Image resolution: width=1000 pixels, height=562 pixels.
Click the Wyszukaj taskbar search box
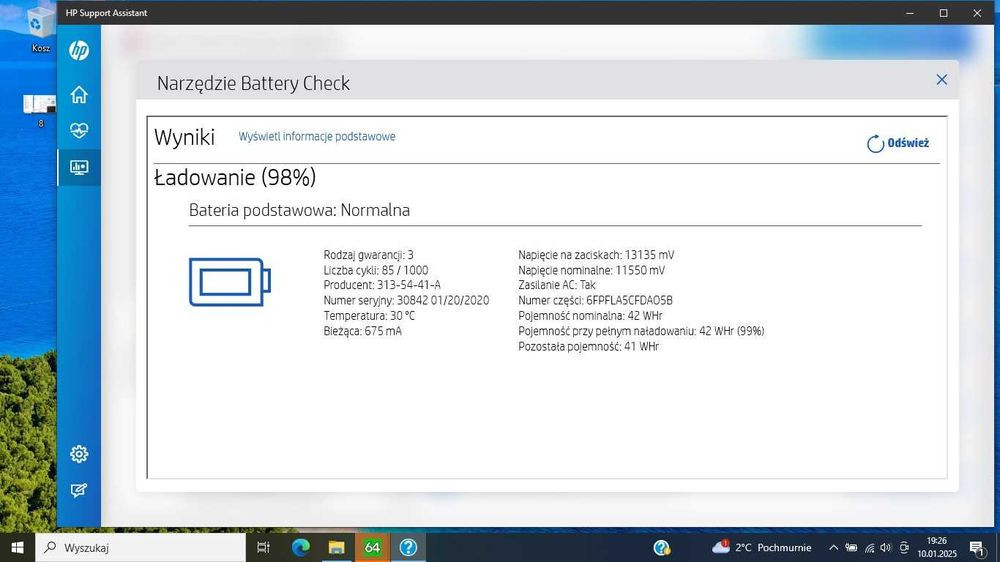click(x=140, y=547)
